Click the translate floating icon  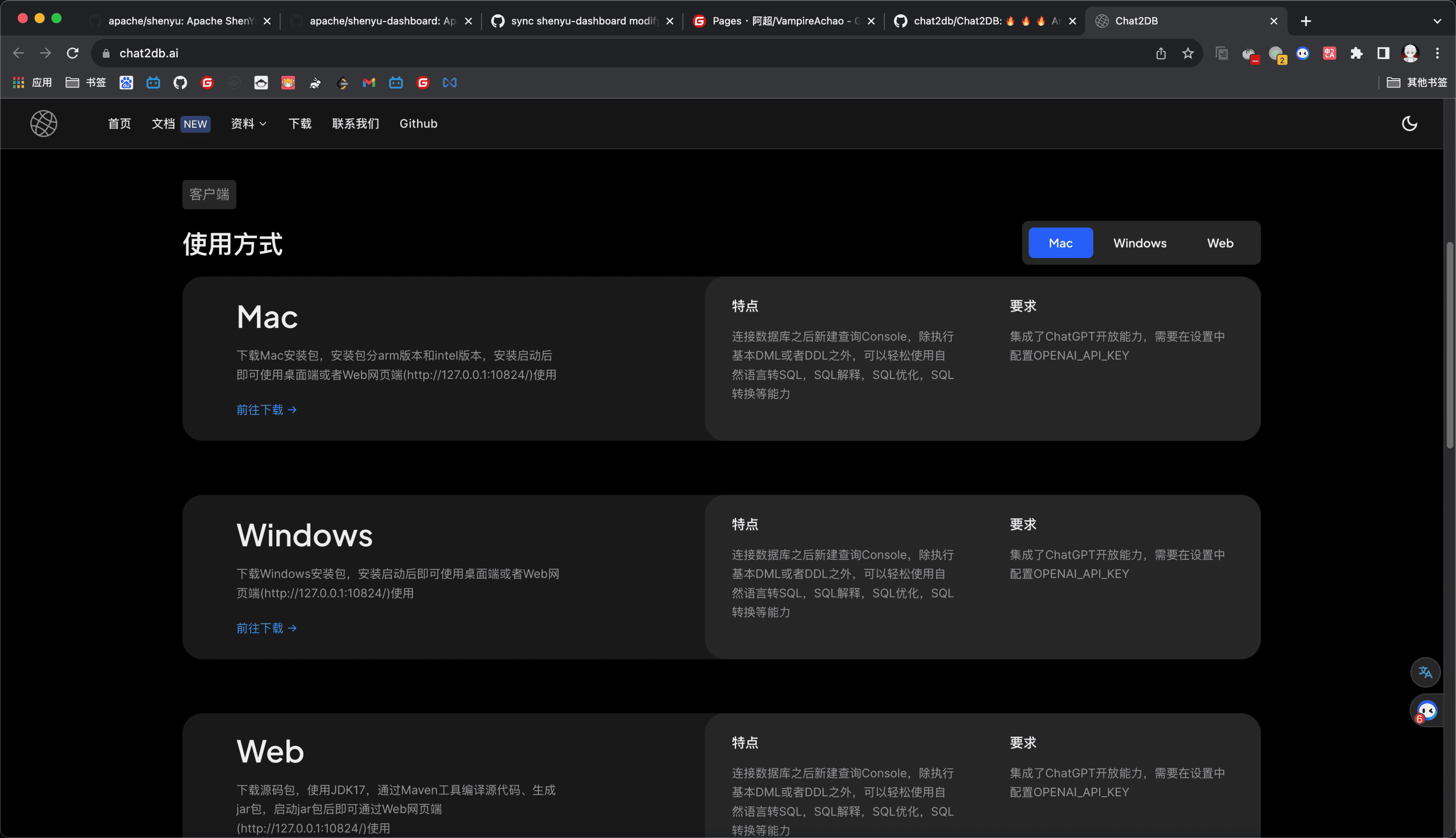[1425, 672]
